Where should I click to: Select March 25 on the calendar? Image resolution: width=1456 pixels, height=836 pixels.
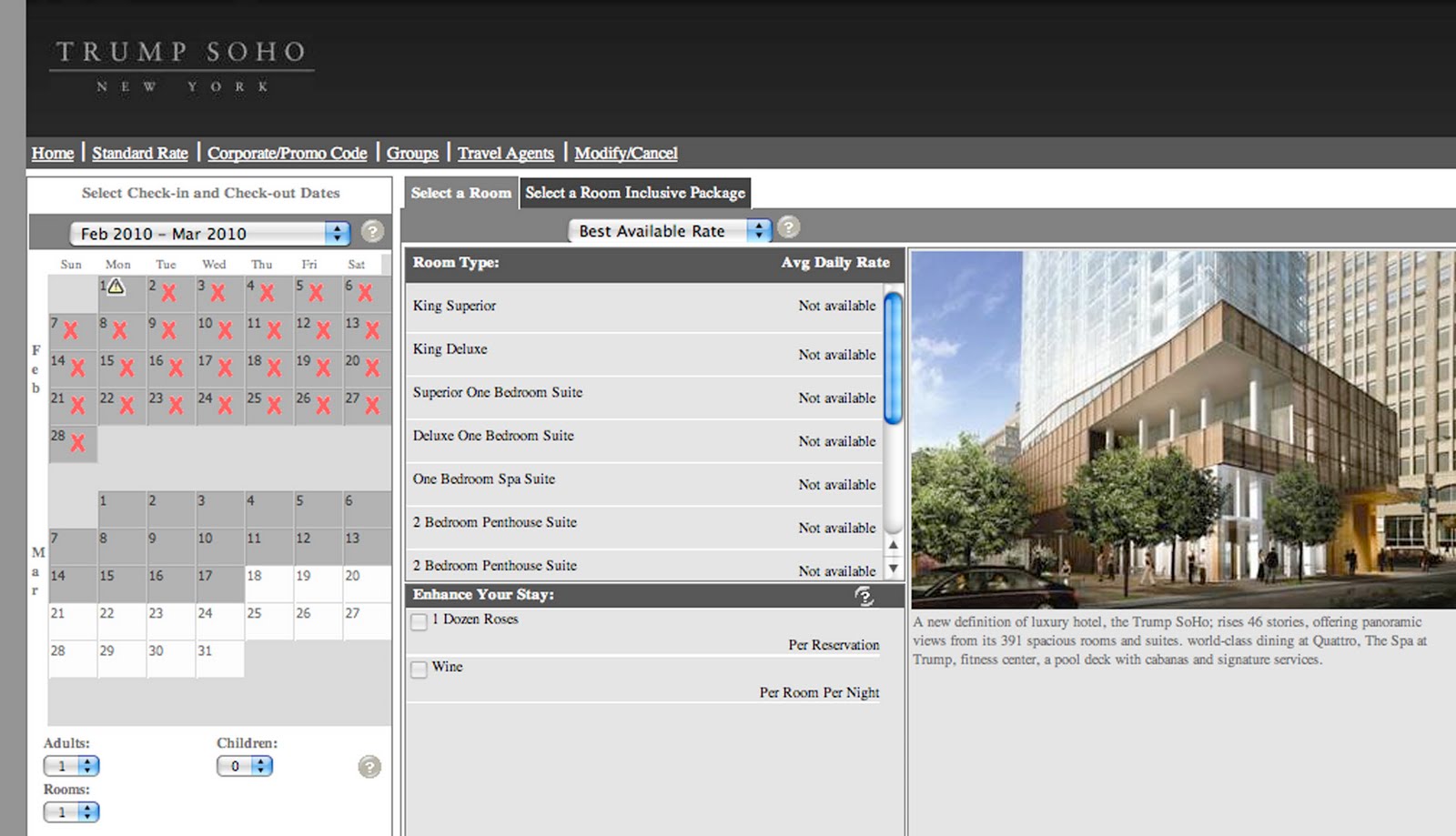pos(268,621)
